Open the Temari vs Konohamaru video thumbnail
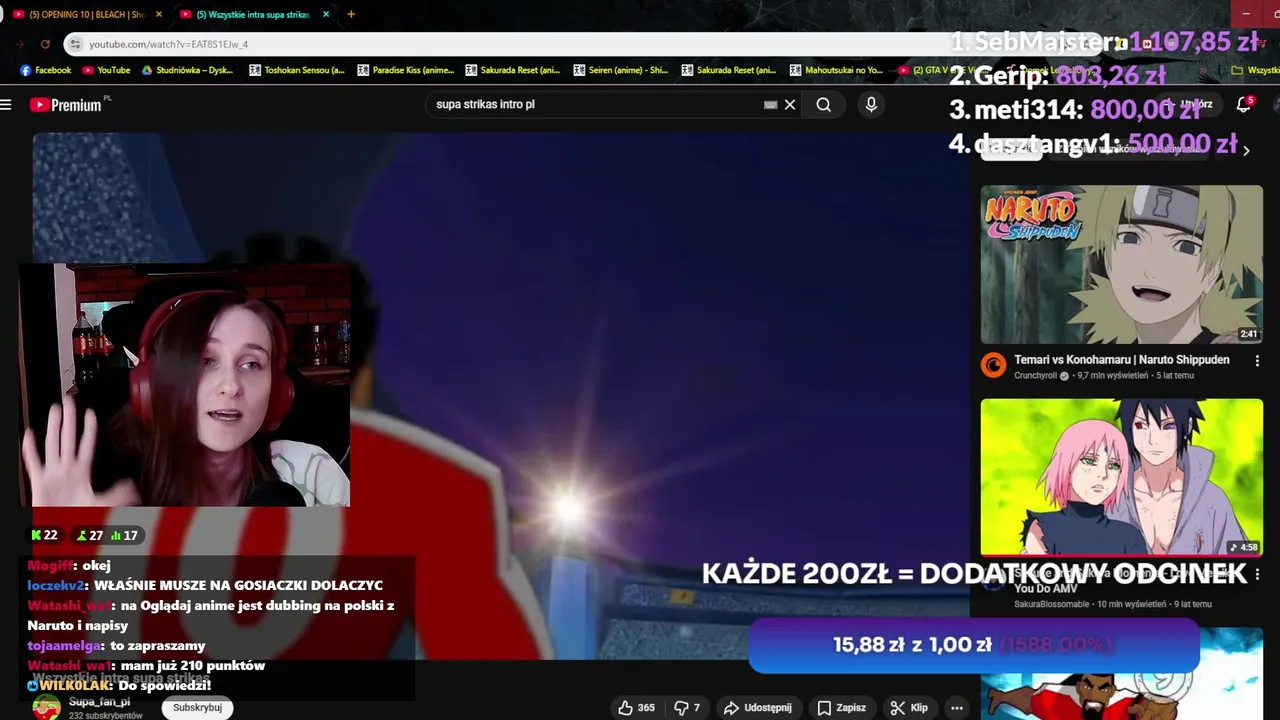 point(1121,264)
